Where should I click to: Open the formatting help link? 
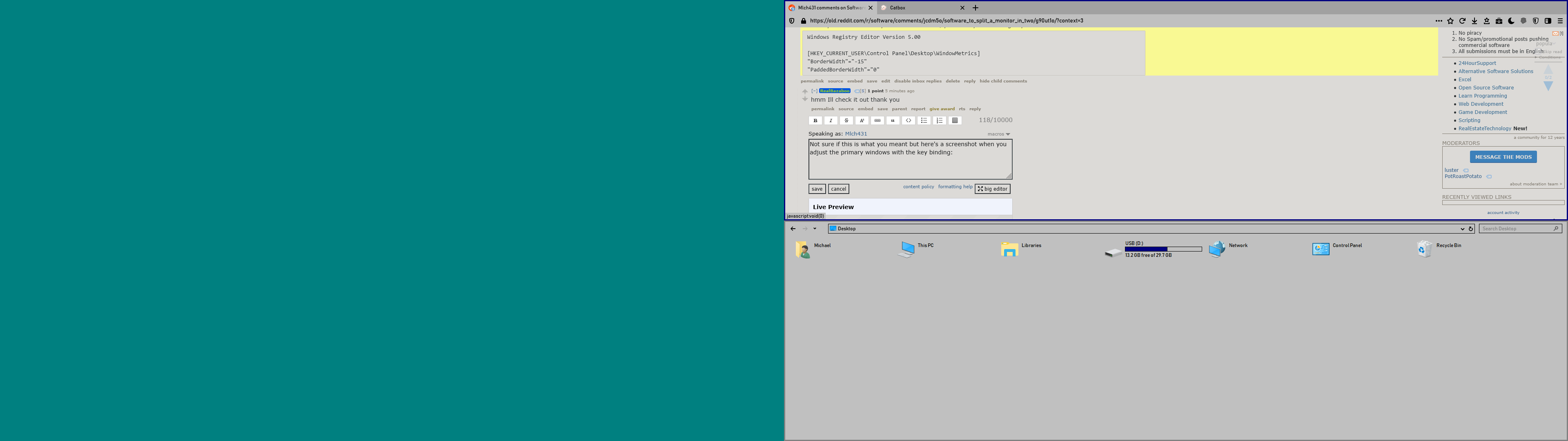955,187
